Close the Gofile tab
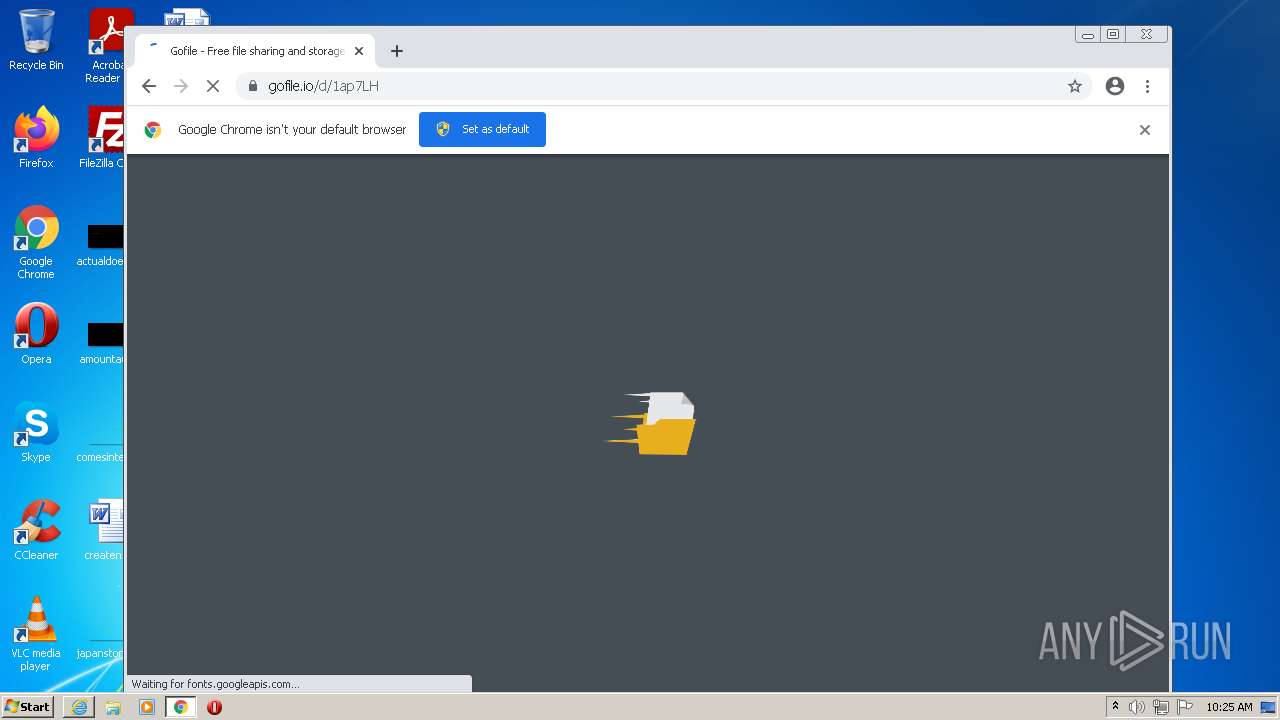The height and width of the screenshot is (720, 1280). point(359,51)
